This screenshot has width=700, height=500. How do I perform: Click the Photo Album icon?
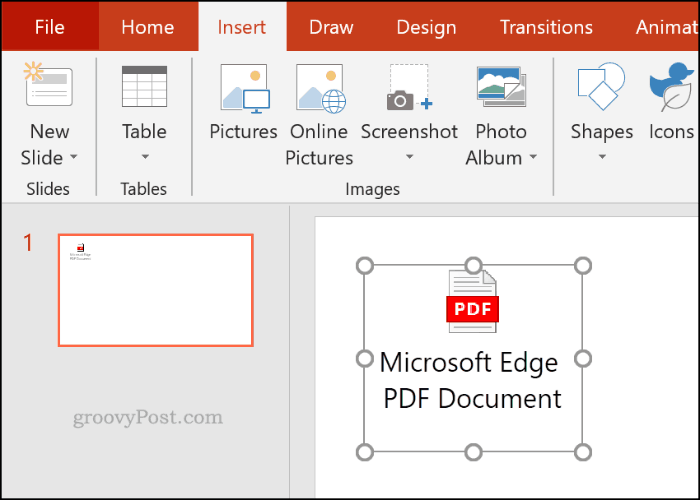pyautogui.click(x=500, y=88)
